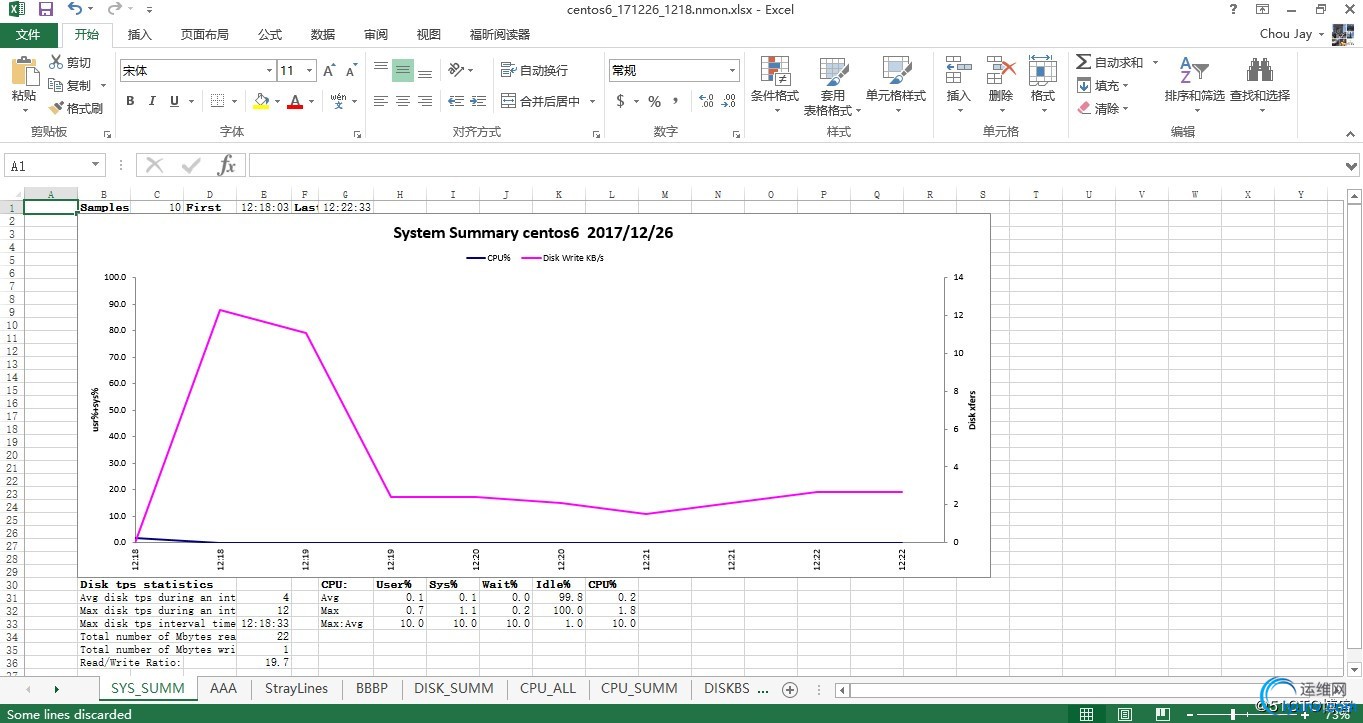Apply fill color bucket

(x=261, y=101)
